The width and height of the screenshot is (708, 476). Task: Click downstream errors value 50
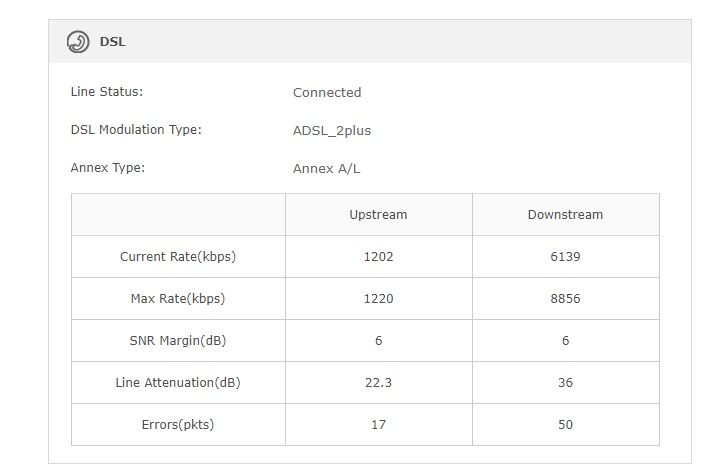pos(565,425)
